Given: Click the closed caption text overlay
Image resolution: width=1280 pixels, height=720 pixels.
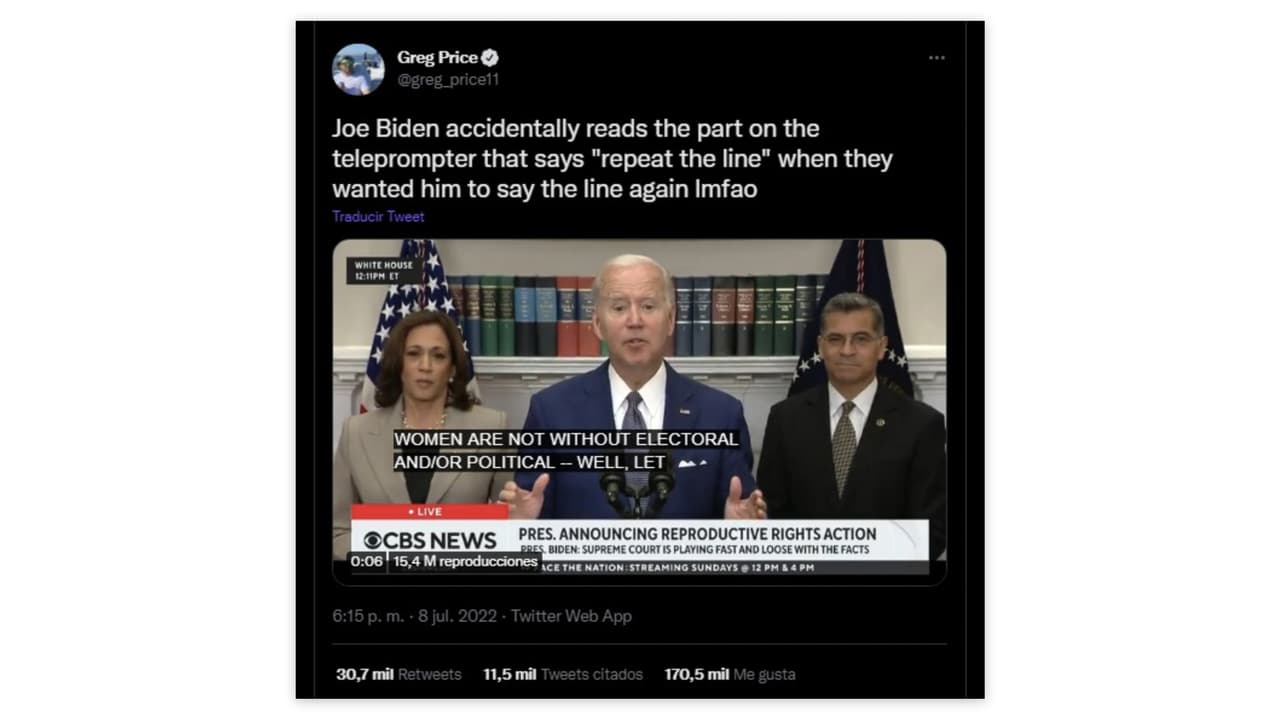Looking at the screenshot, I should click(x=566, y=450).
